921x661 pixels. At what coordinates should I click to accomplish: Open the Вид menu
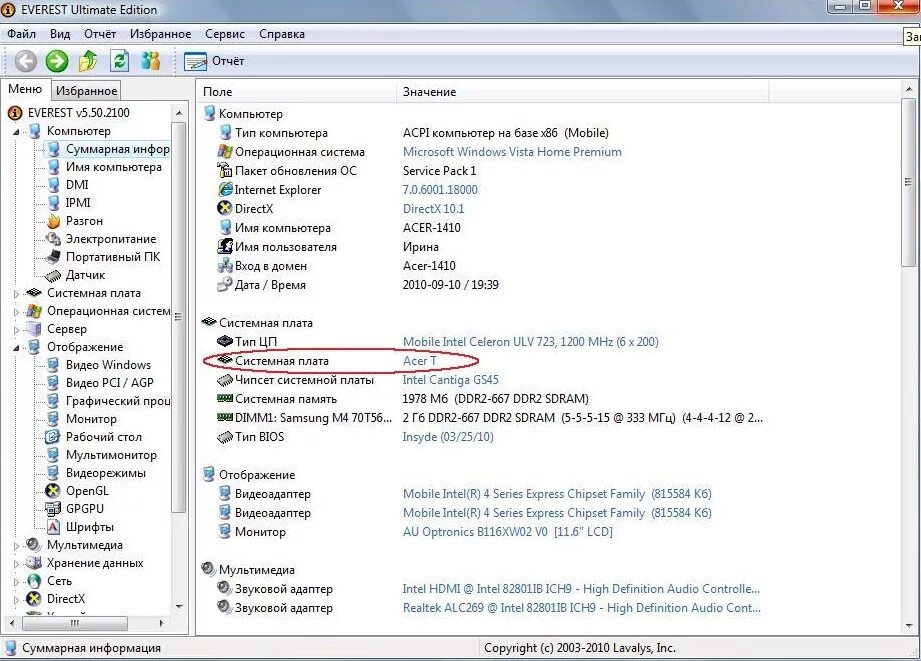(60, 34)
